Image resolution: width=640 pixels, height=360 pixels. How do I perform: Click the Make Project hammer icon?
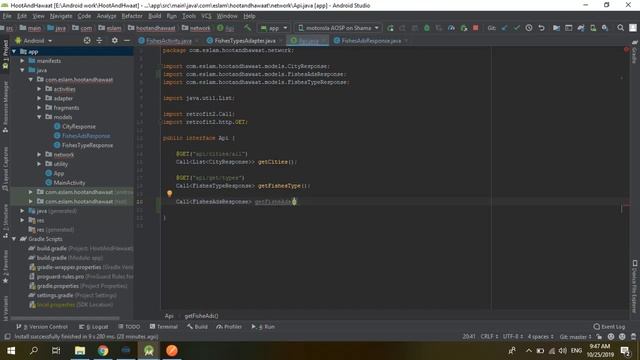pyautogui.click(x=247, y=28)
